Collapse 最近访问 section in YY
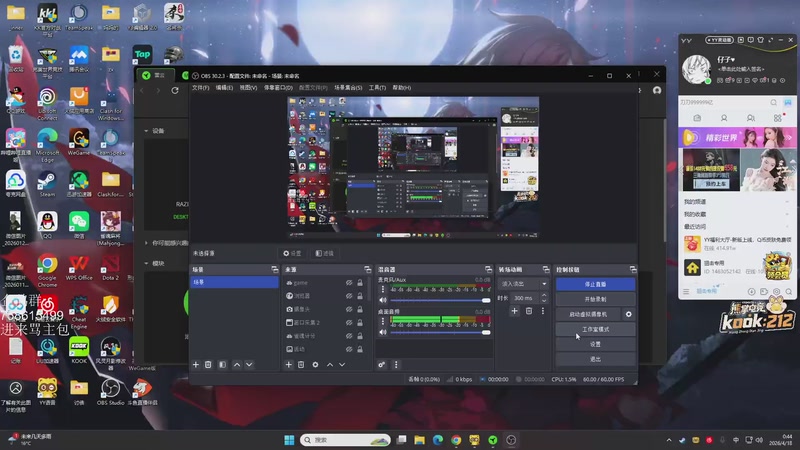Screen dimensions: 800x450 pos(787,227)
